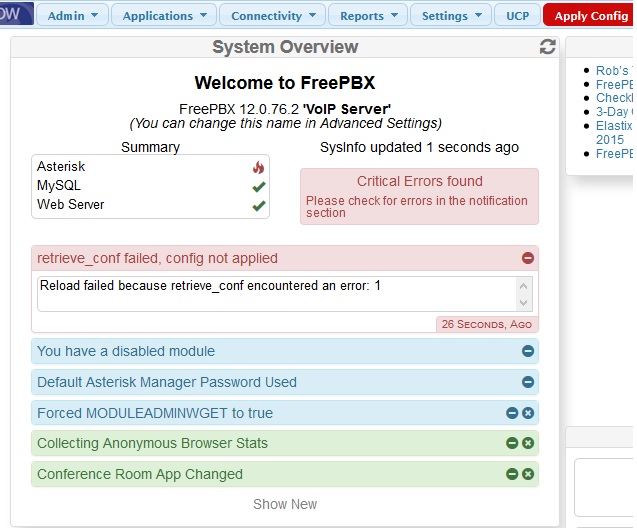This screenshot has height=532, width=637.
Task: Click scroll up arrow in error message box
Action: (x=524, y=286)
